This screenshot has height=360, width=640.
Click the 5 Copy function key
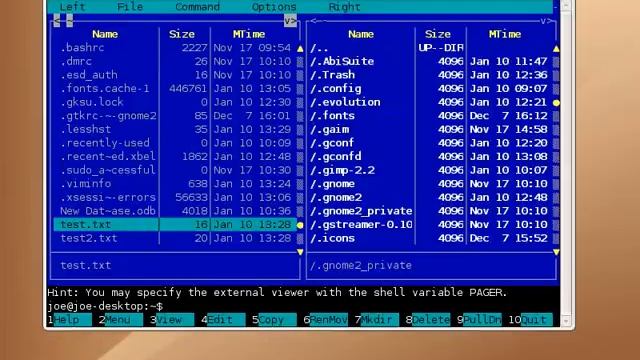pyautogui.click(x=274, y=320)
